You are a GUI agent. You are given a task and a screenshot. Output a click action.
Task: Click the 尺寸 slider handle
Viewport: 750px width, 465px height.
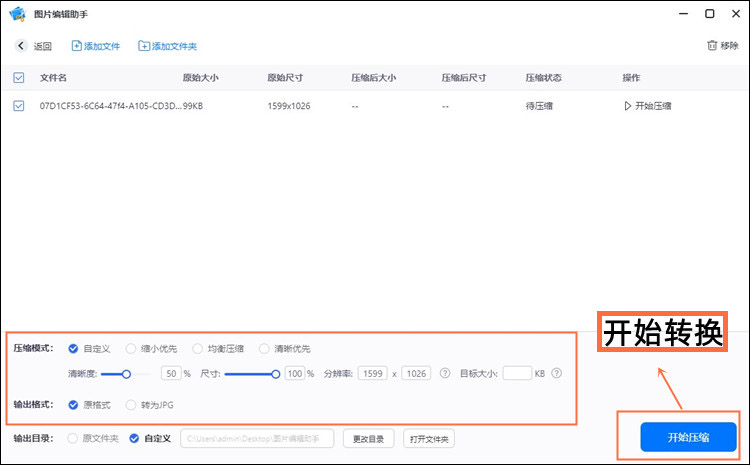click(x=276, y=374)
